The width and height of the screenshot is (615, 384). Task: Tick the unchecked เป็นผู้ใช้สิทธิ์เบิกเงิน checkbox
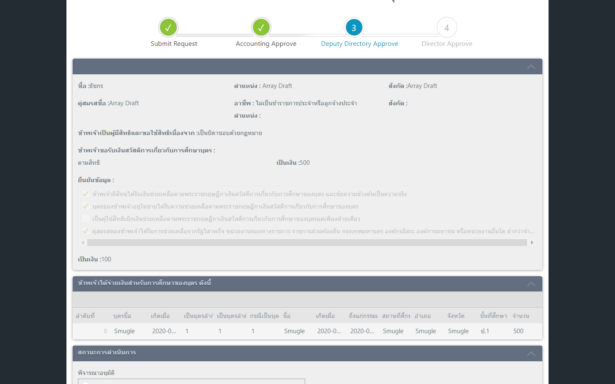coord(85,218)
